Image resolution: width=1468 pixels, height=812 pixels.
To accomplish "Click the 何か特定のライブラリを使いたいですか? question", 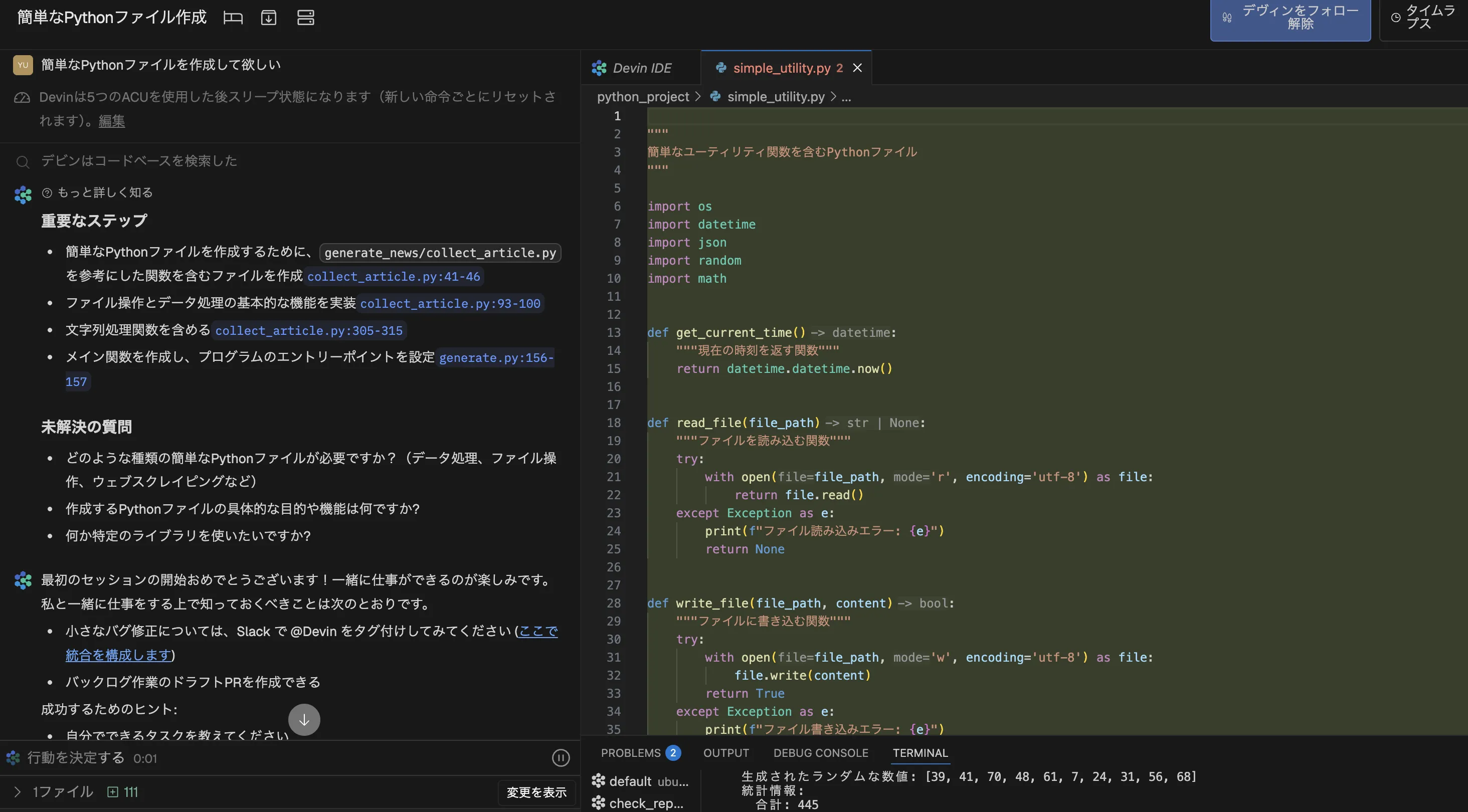I will coord(188,536).
